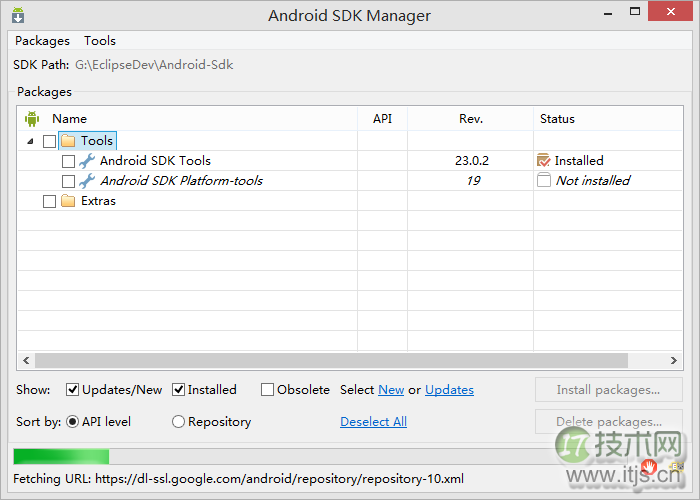Open the Tools menu
Image resolution: width=700 pixels, height=500 pixels.
(100, 41)
